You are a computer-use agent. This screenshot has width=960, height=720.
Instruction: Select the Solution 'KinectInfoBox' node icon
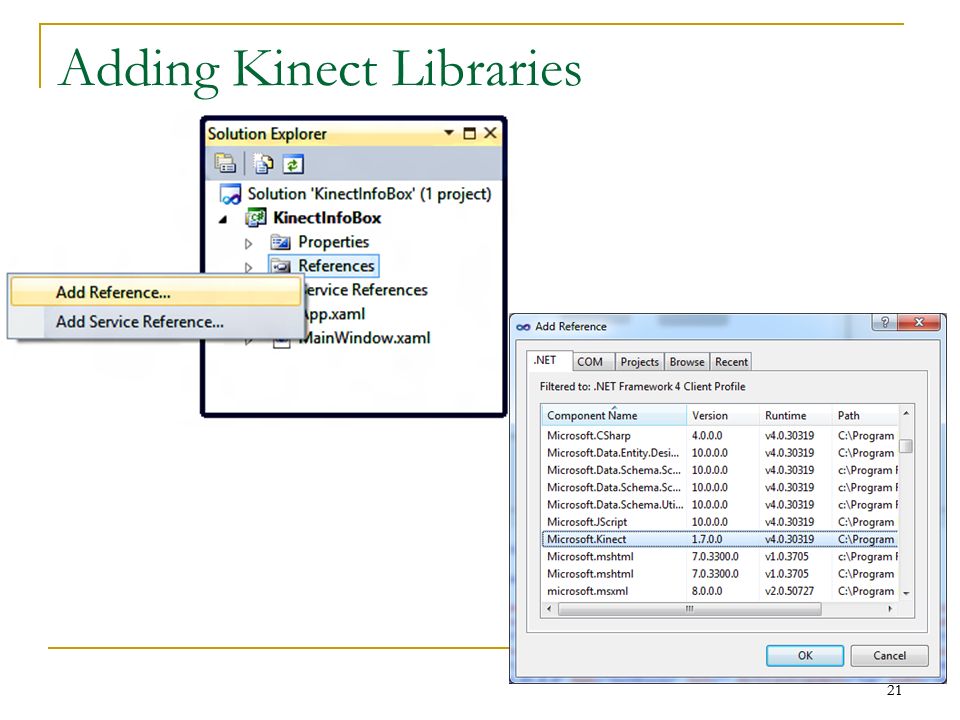pyautogui.click(x=230, y=195)
